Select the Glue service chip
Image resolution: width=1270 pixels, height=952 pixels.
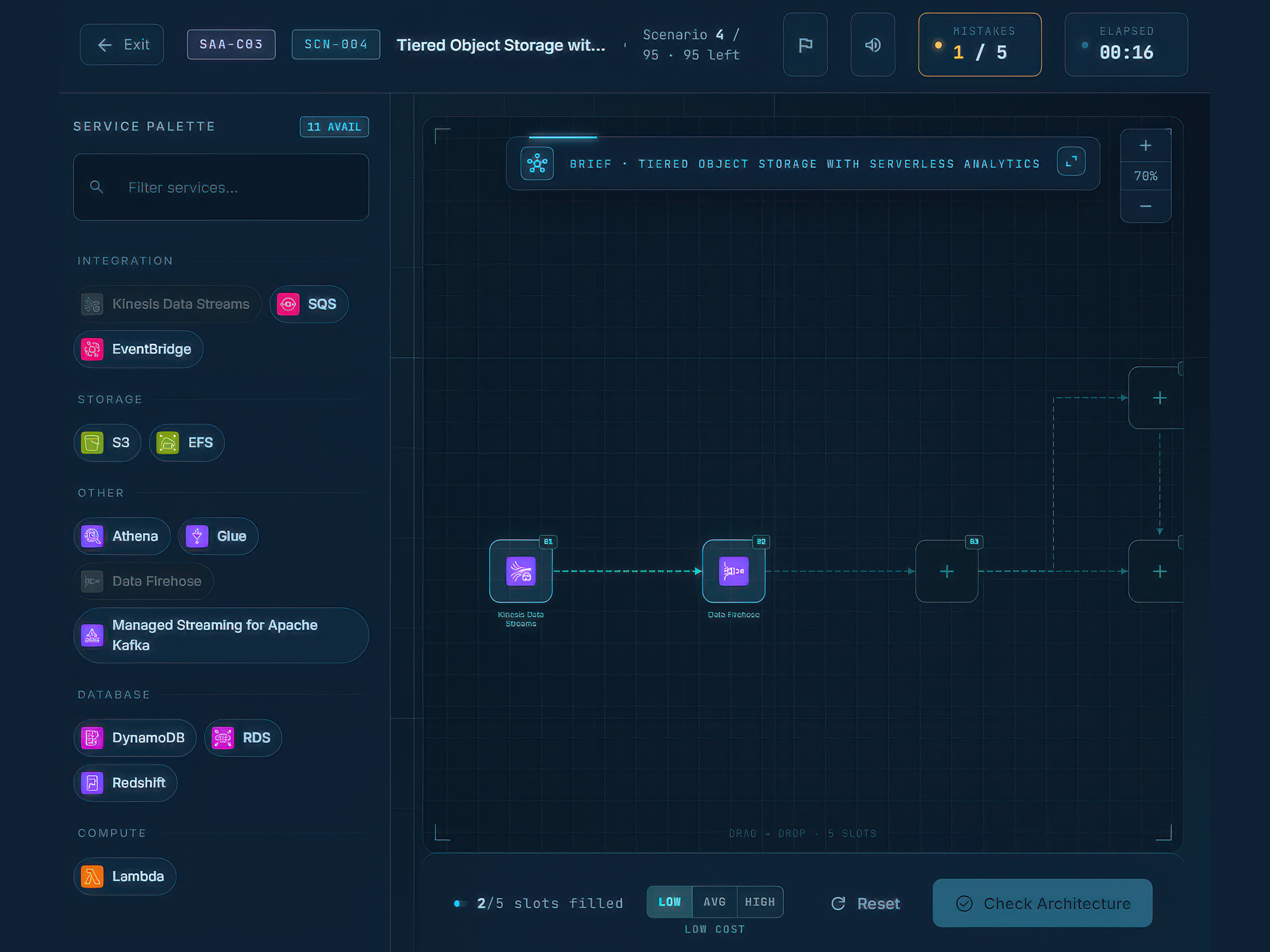click(218, 536)
